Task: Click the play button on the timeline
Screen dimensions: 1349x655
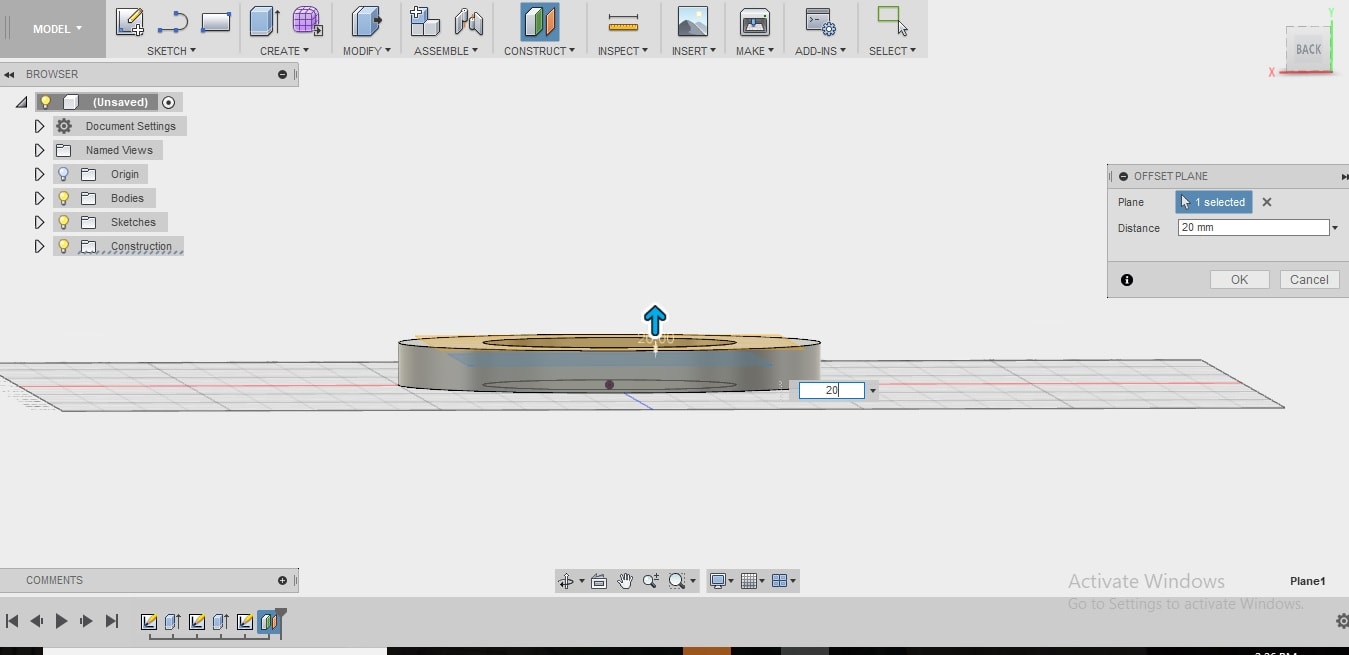Action: (x=61, y=621)
